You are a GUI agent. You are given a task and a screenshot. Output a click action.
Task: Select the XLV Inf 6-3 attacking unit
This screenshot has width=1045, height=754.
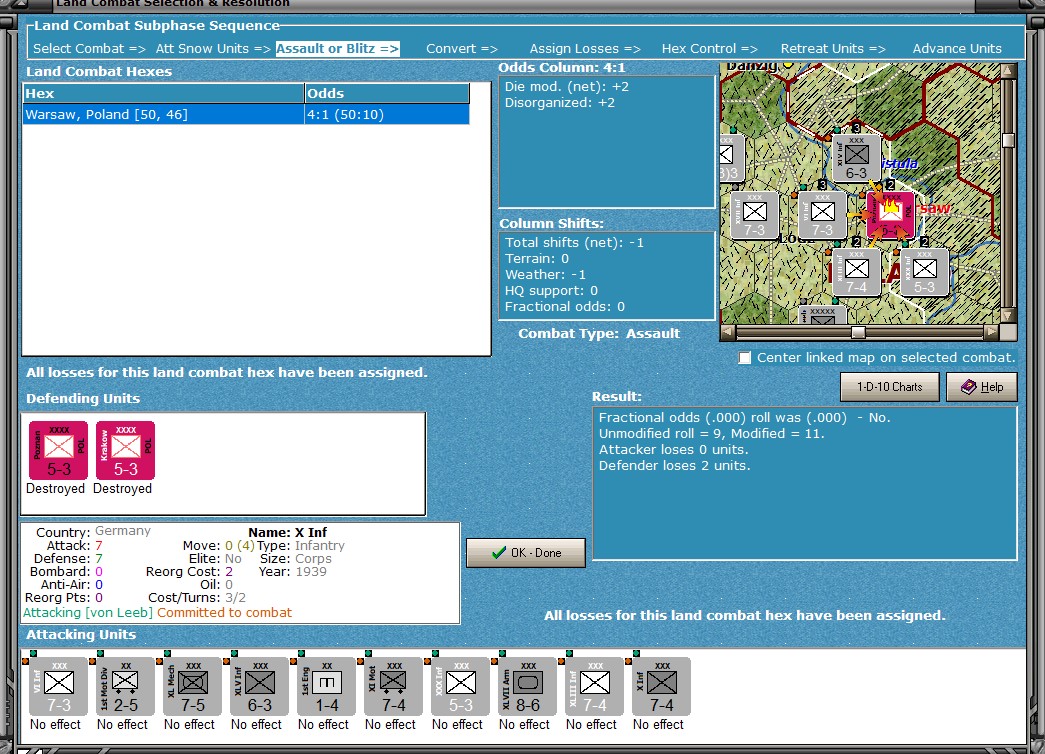point(260,687)
